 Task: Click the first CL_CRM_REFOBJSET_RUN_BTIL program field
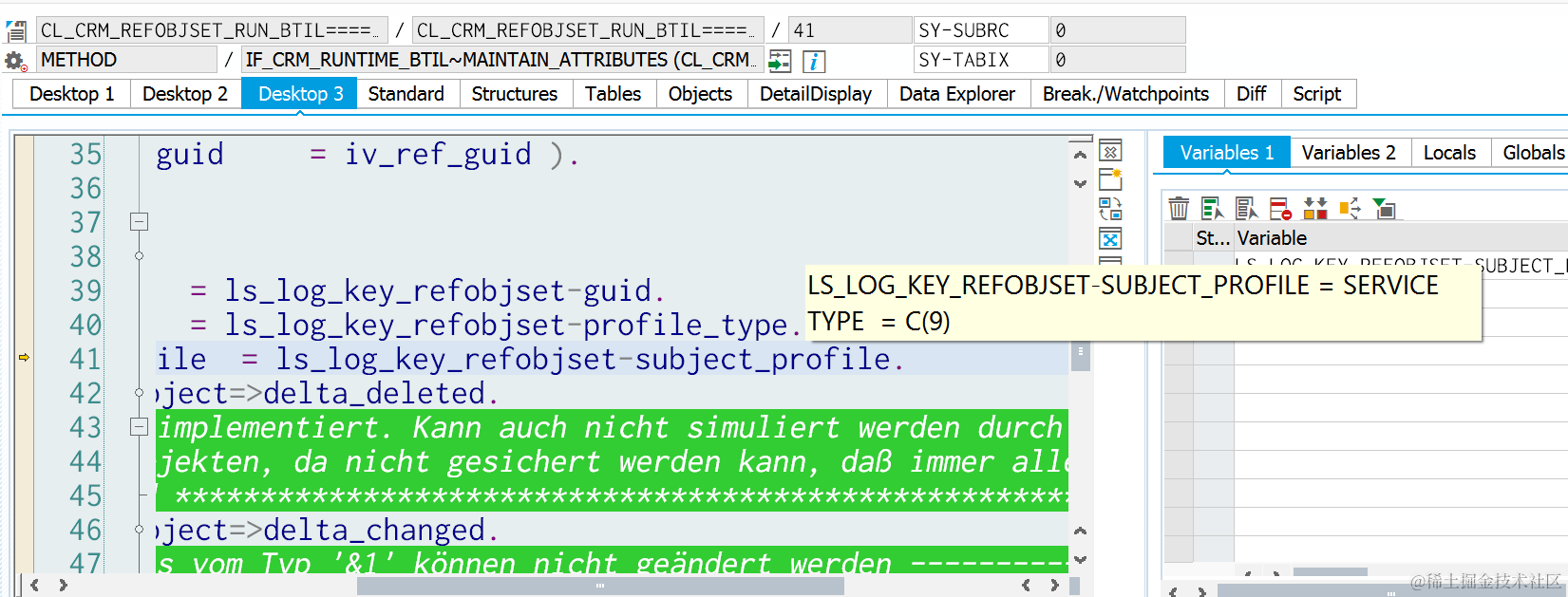(212, 30)
